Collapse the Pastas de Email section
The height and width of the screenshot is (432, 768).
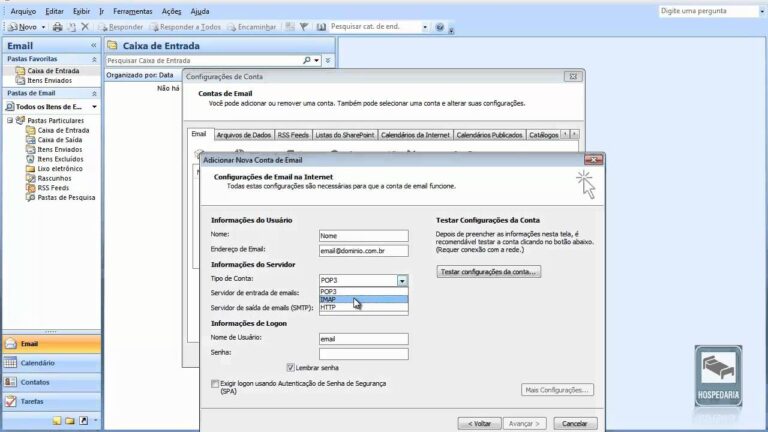[x=94, y=94]
